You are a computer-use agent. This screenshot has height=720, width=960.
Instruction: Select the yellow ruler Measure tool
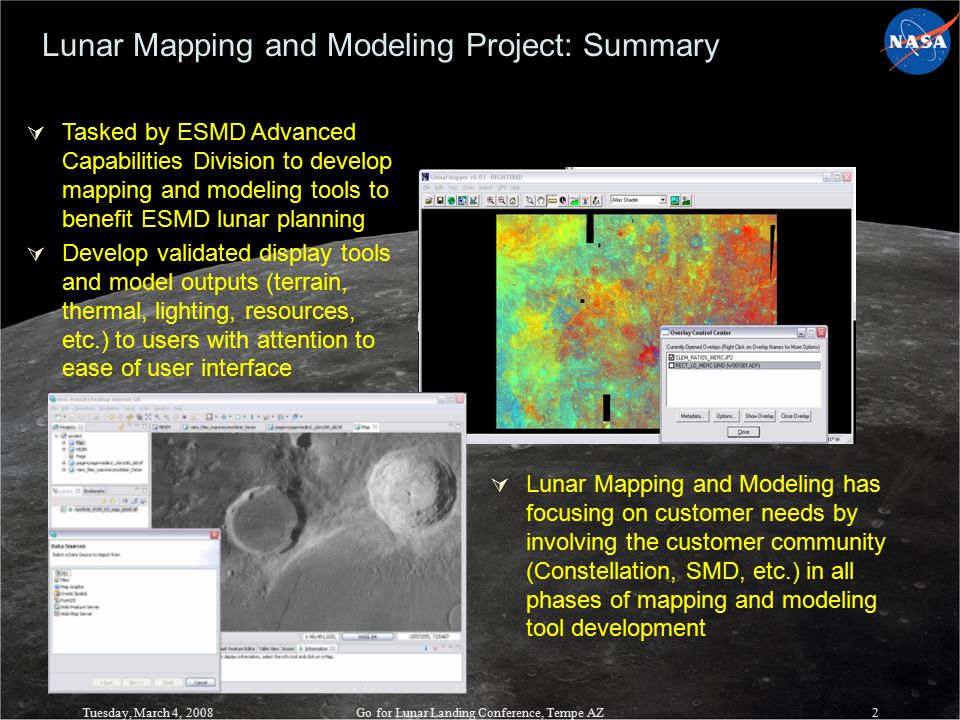[552, 201]
